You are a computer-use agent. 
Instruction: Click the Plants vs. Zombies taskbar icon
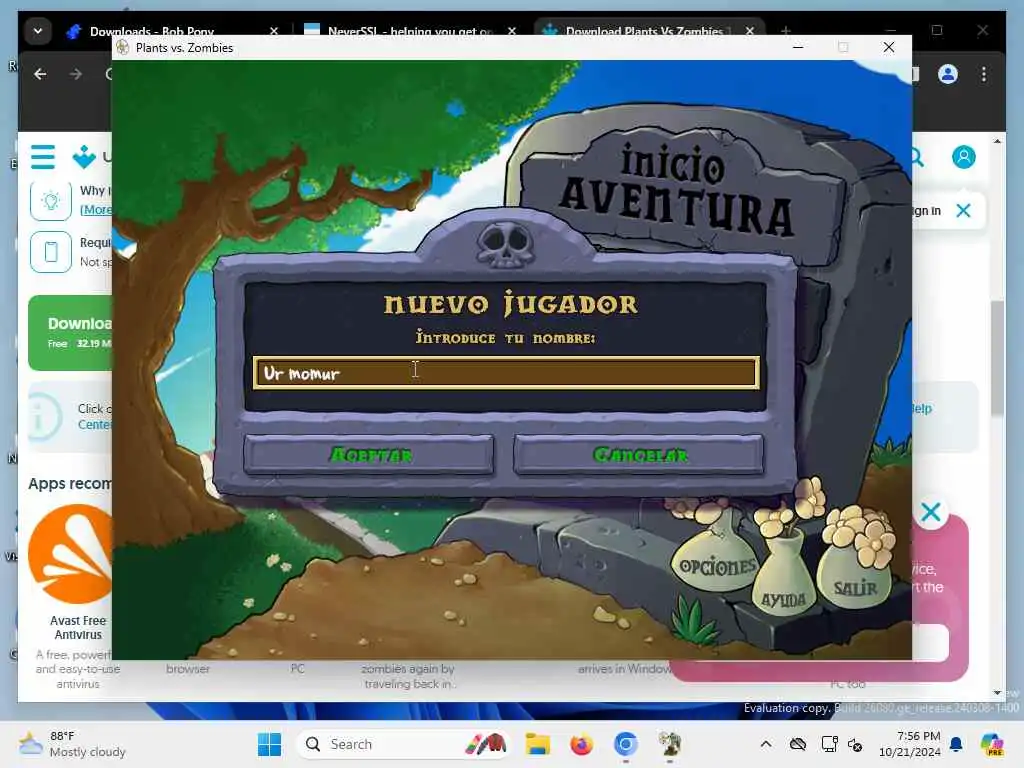pos(669,744)
